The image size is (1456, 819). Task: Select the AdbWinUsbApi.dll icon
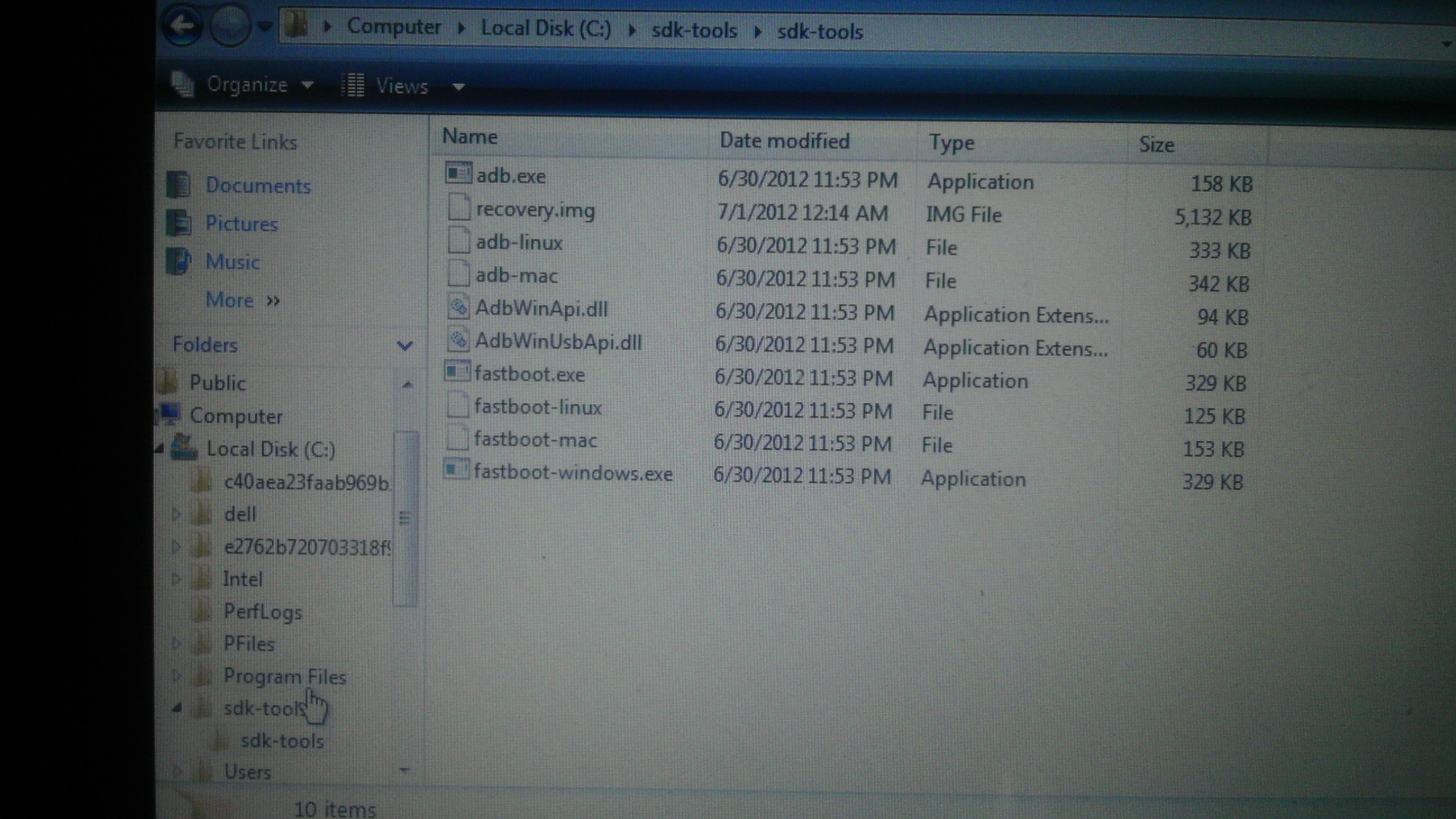(x=457, y=340)
